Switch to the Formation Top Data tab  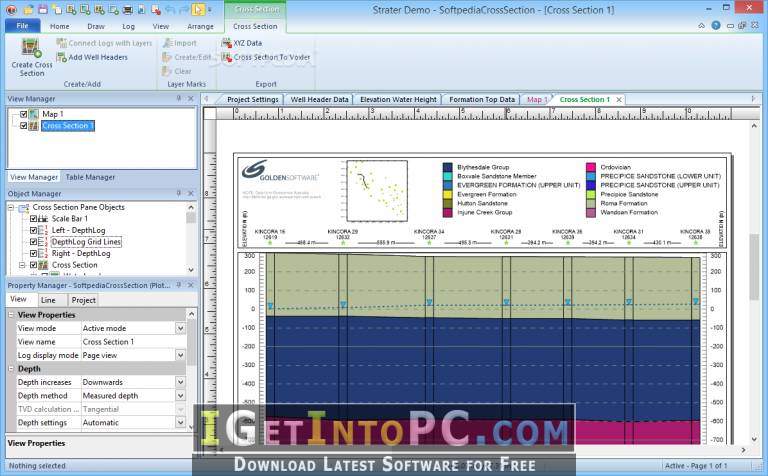[x=480, y=100]
